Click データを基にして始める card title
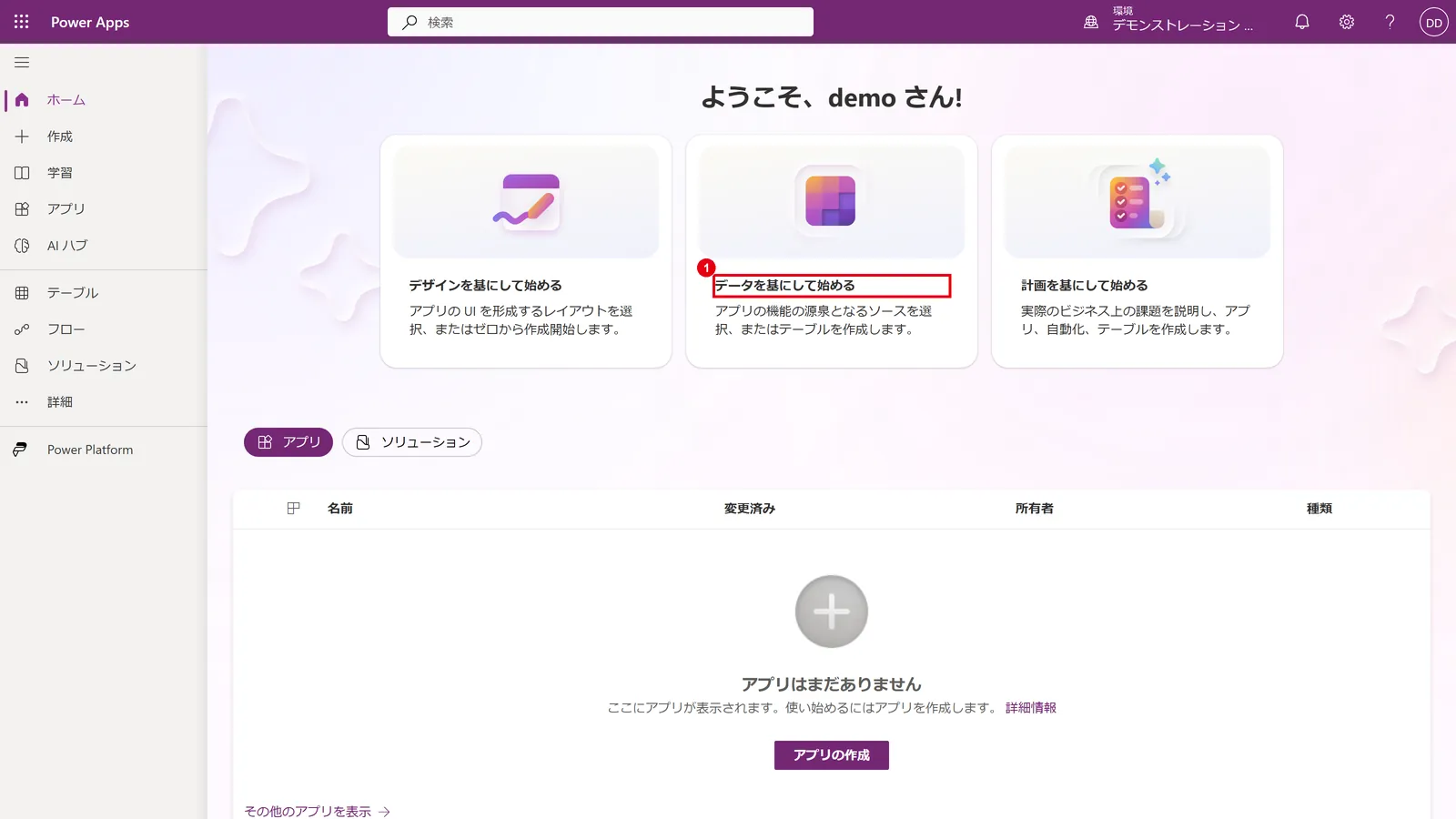This screenshot has width=1456, height=819. [785, 286]
